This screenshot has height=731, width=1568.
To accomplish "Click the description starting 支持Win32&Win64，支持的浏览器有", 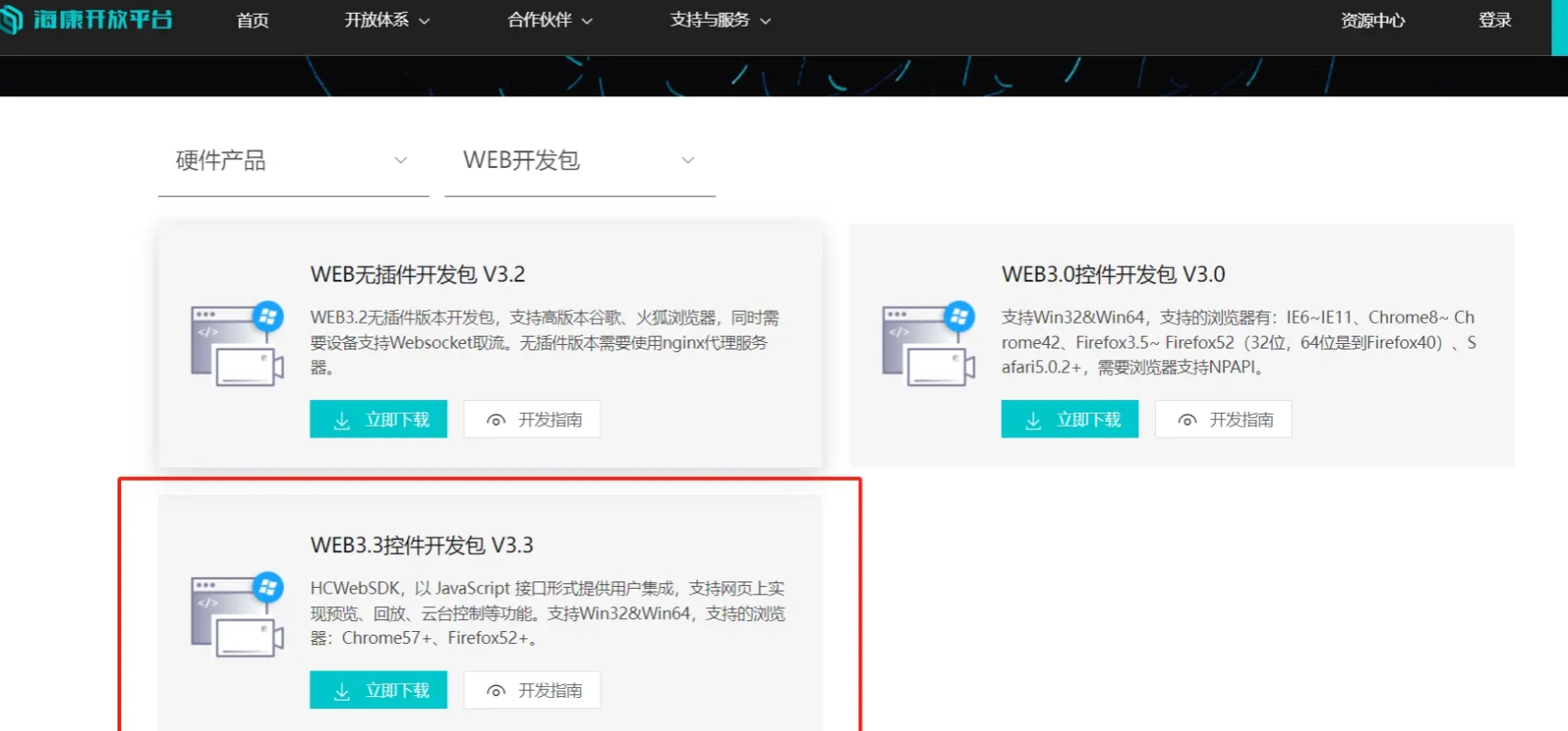I will (x=1239, y=342).
